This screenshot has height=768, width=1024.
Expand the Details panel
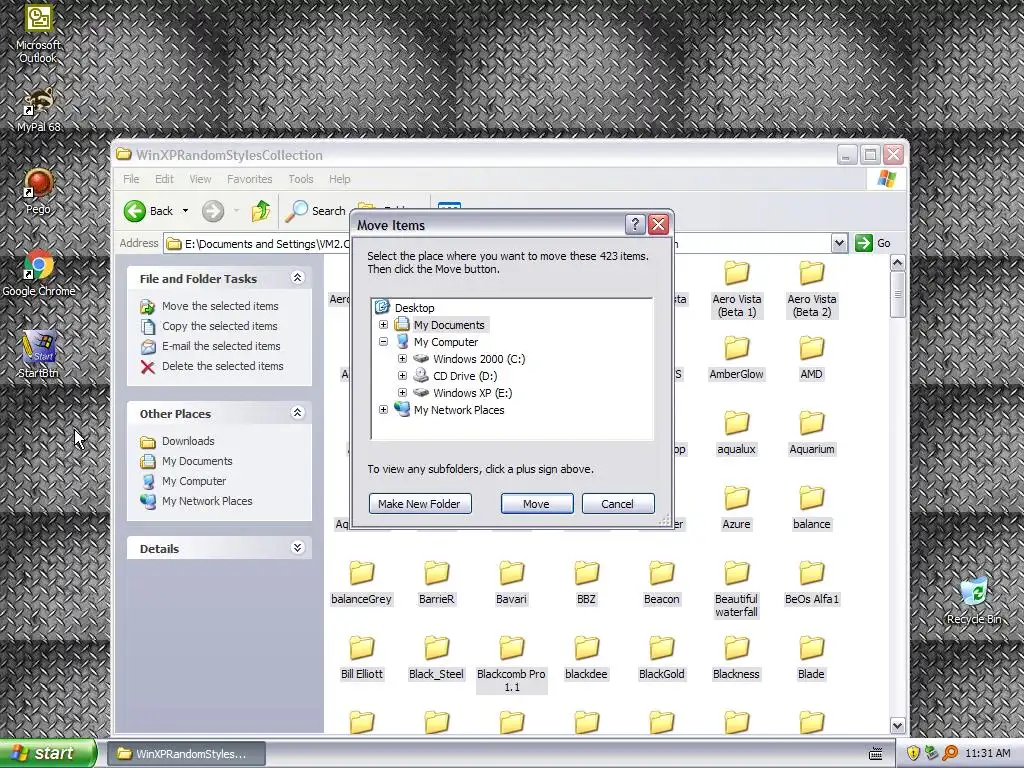coord(297,548)
